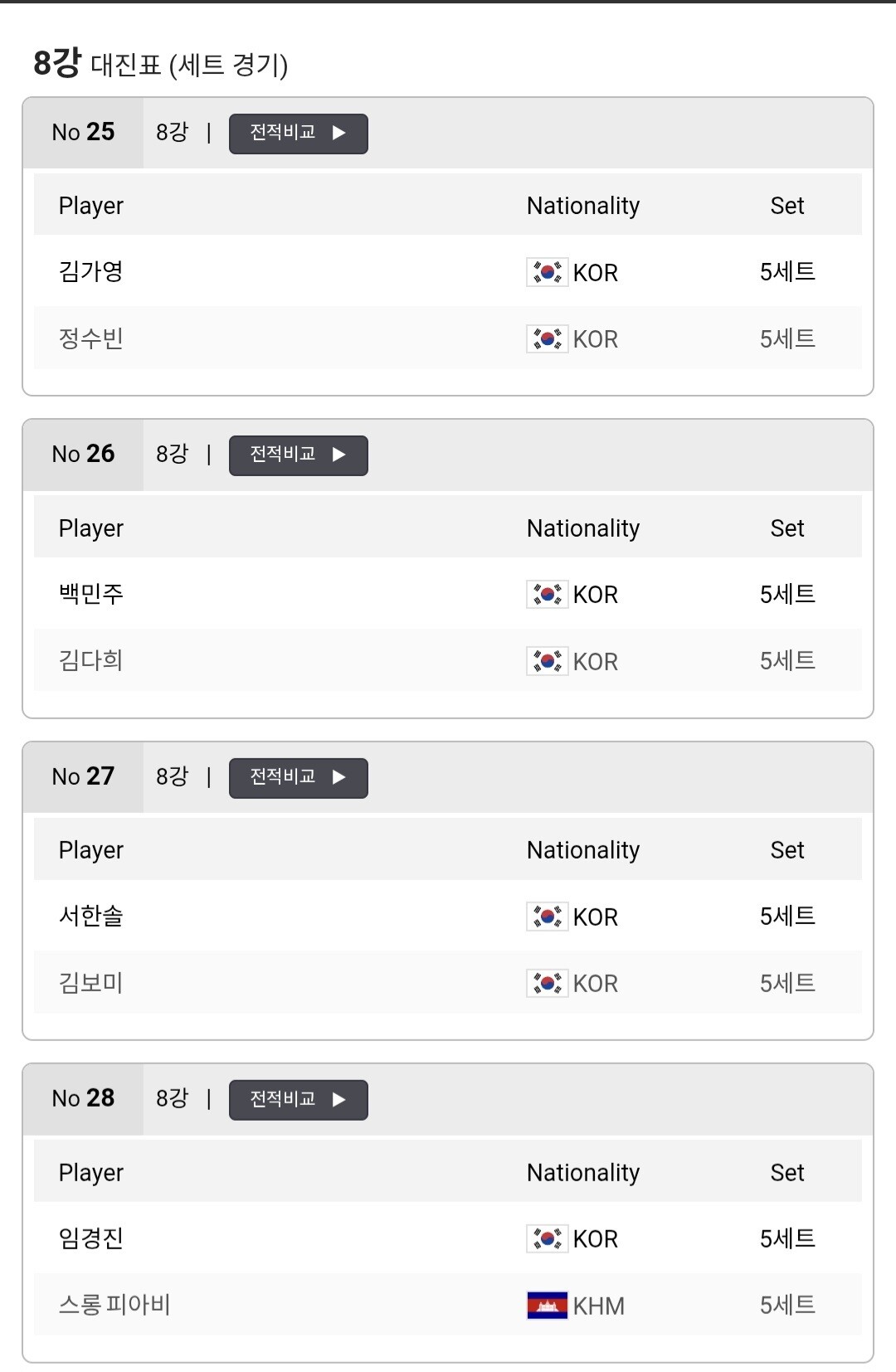The height and width of the screenshot is (1372, 896).
Task: Click the Korean flag next to 김가영
Action: point(547,272)
